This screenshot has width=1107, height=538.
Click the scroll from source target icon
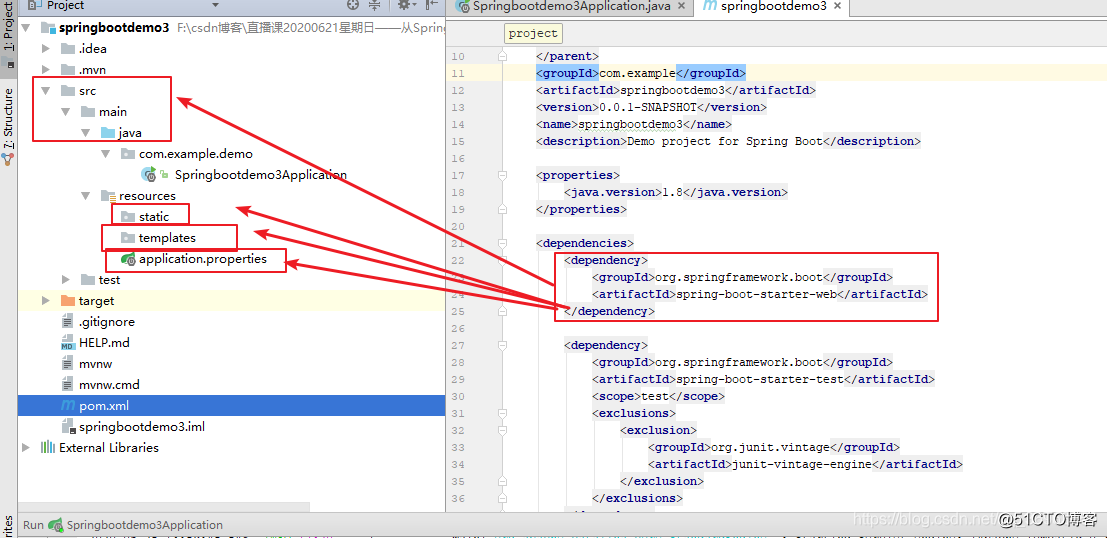pos(354,6)
